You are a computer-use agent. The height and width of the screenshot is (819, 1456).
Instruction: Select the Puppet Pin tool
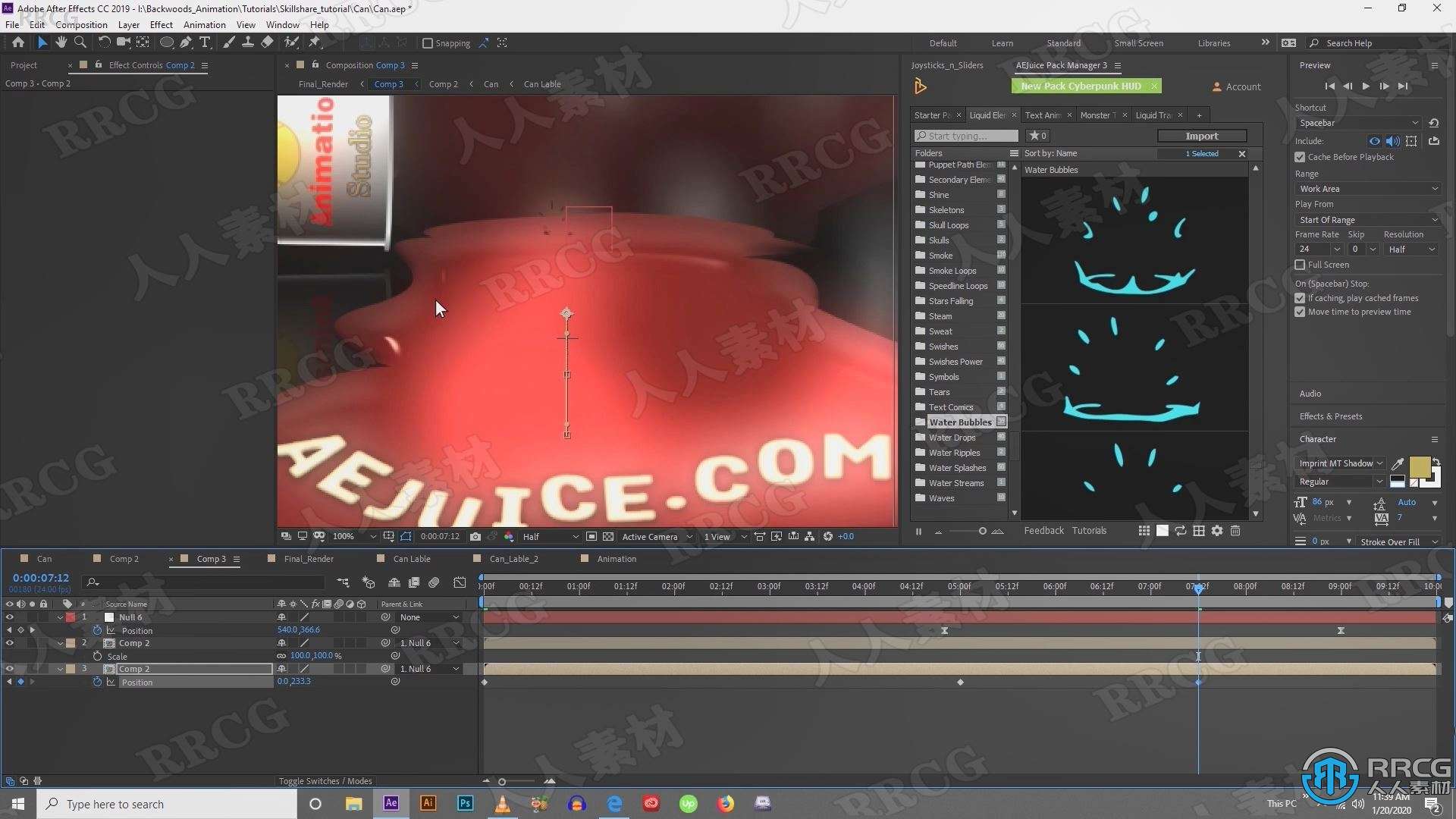click(x=315, y=42)
